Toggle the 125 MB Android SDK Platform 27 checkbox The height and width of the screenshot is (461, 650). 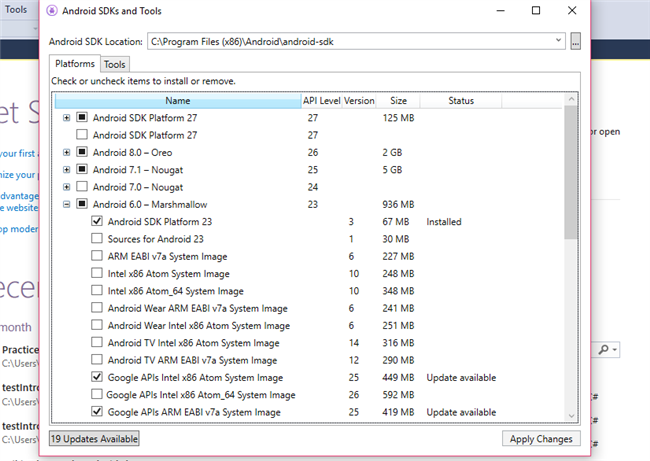(82, 117)
